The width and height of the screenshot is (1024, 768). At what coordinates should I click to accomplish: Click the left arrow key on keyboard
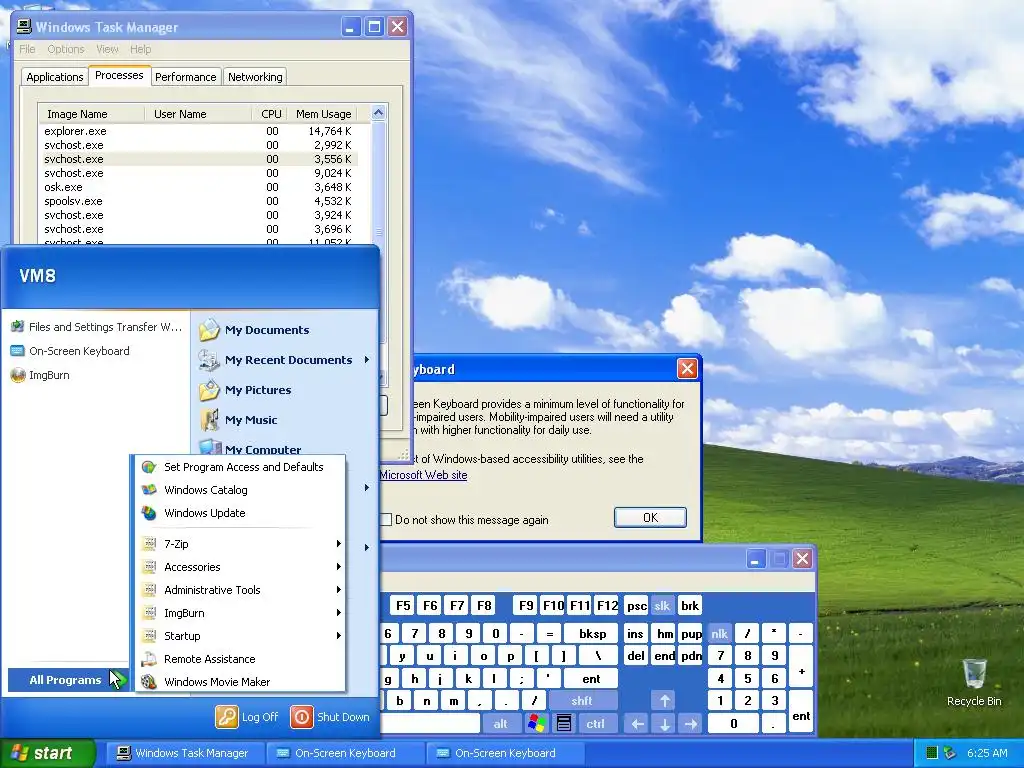[637, 724]
